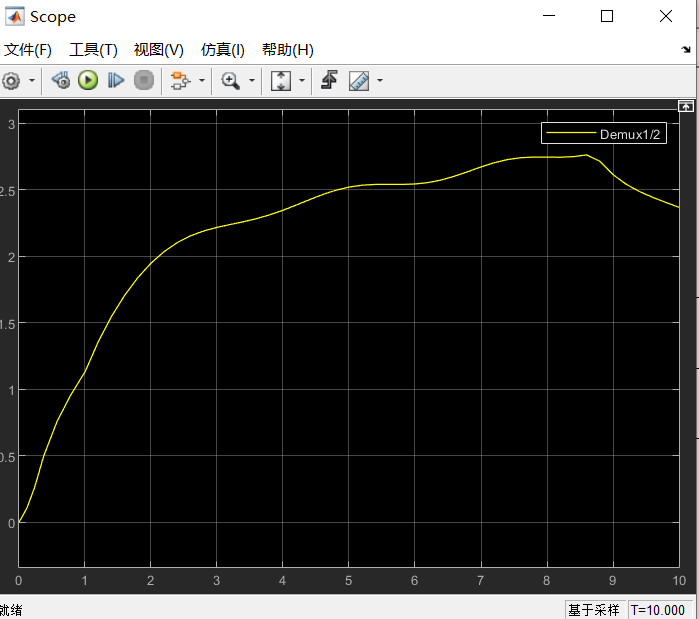Image resolution: width=699 pixels, height=619 pixels.
Task: Expand the highlight block dropdown arrow
Action: click(202, 81)
